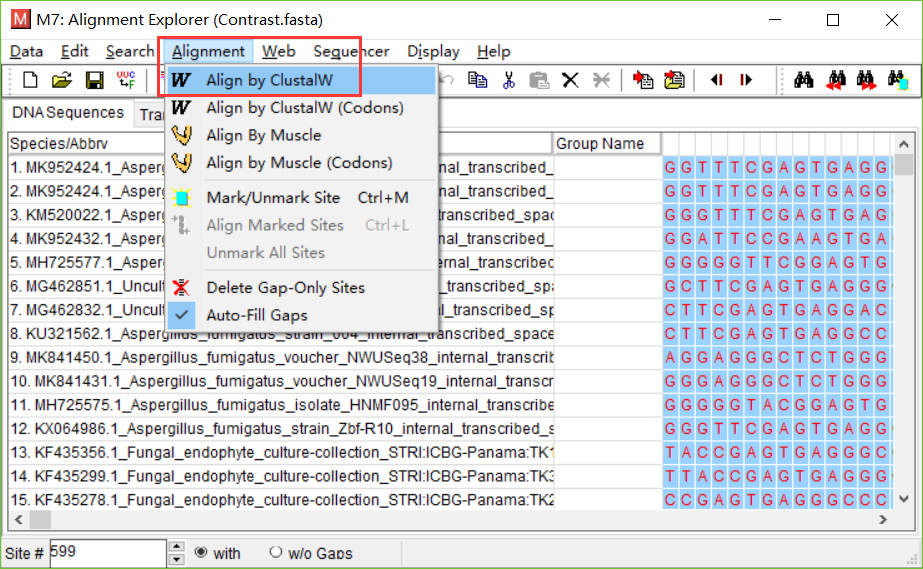The width and height of the screenshot is (923, 569).
Task: Select row 8 KU321562.1 sequence
Action: pyautogui.click(x=281, y=334)
